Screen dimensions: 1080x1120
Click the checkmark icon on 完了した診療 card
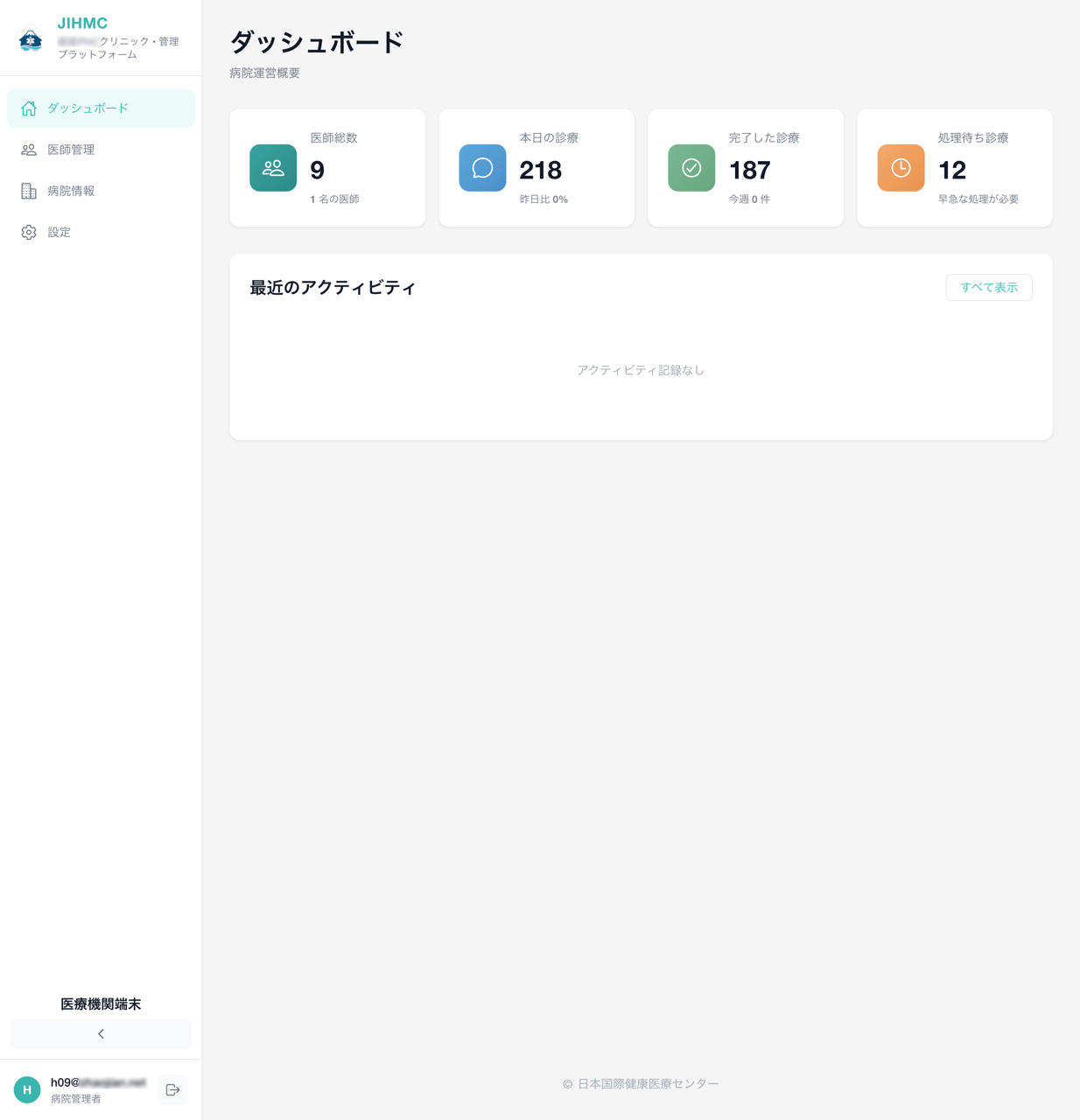(x=691, y=168)
